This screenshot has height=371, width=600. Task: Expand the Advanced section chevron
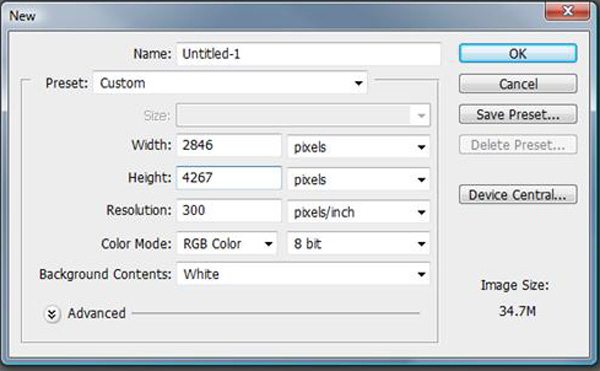click(x=52, y=314)
